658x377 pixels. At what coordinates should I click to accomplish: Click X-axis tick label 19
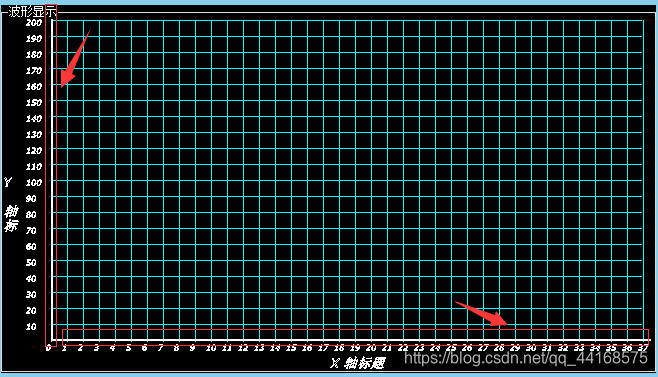coord(355,348)
